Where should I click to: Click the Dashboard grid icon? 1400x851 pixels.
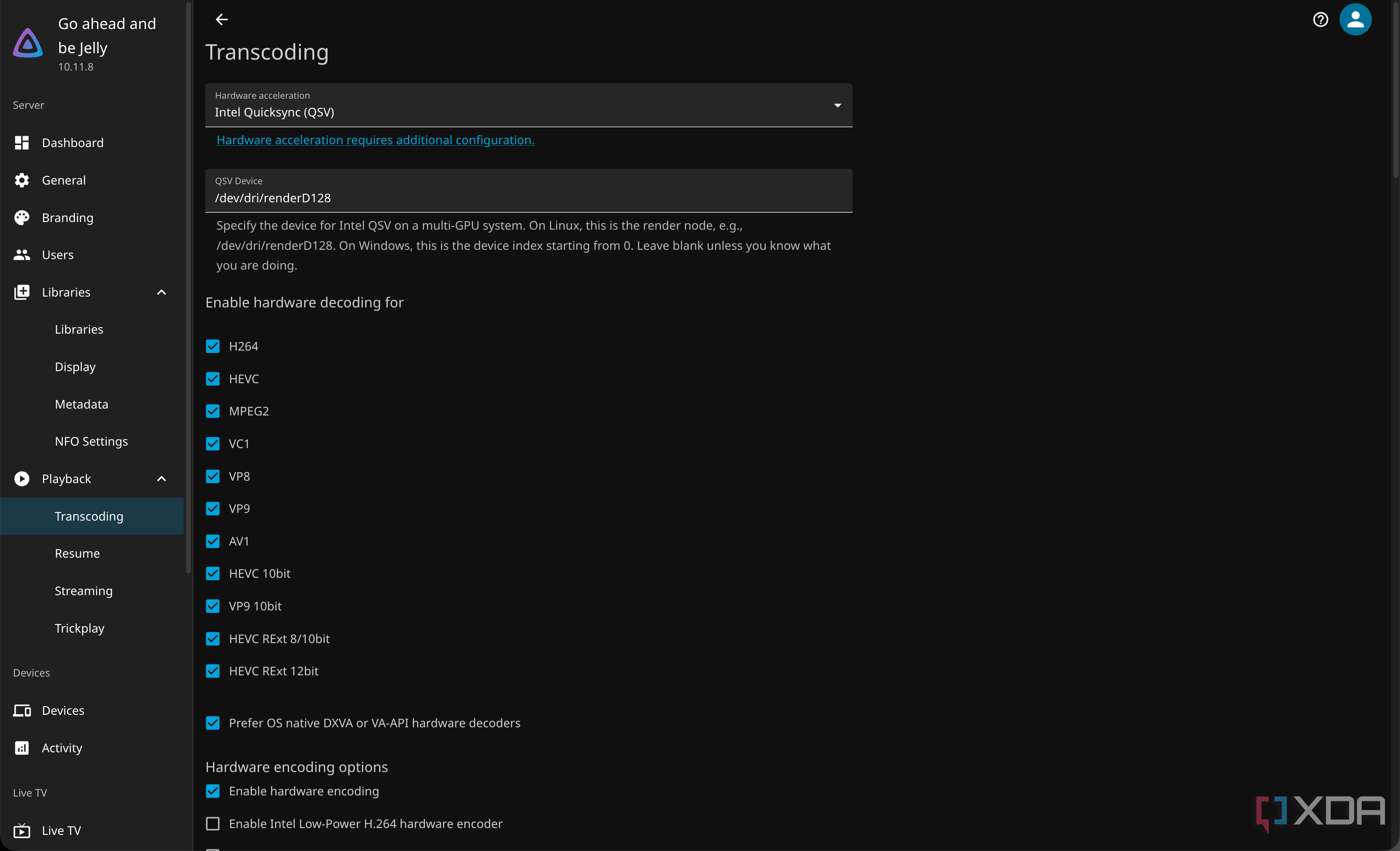[x=22, y=143]
